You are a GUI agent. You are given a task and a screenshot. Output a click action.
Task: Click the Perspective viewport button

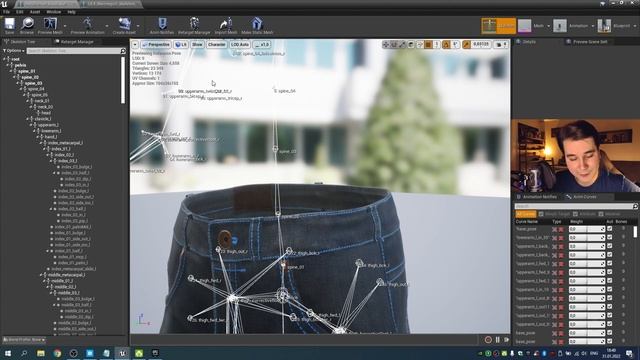pos(156,44)
